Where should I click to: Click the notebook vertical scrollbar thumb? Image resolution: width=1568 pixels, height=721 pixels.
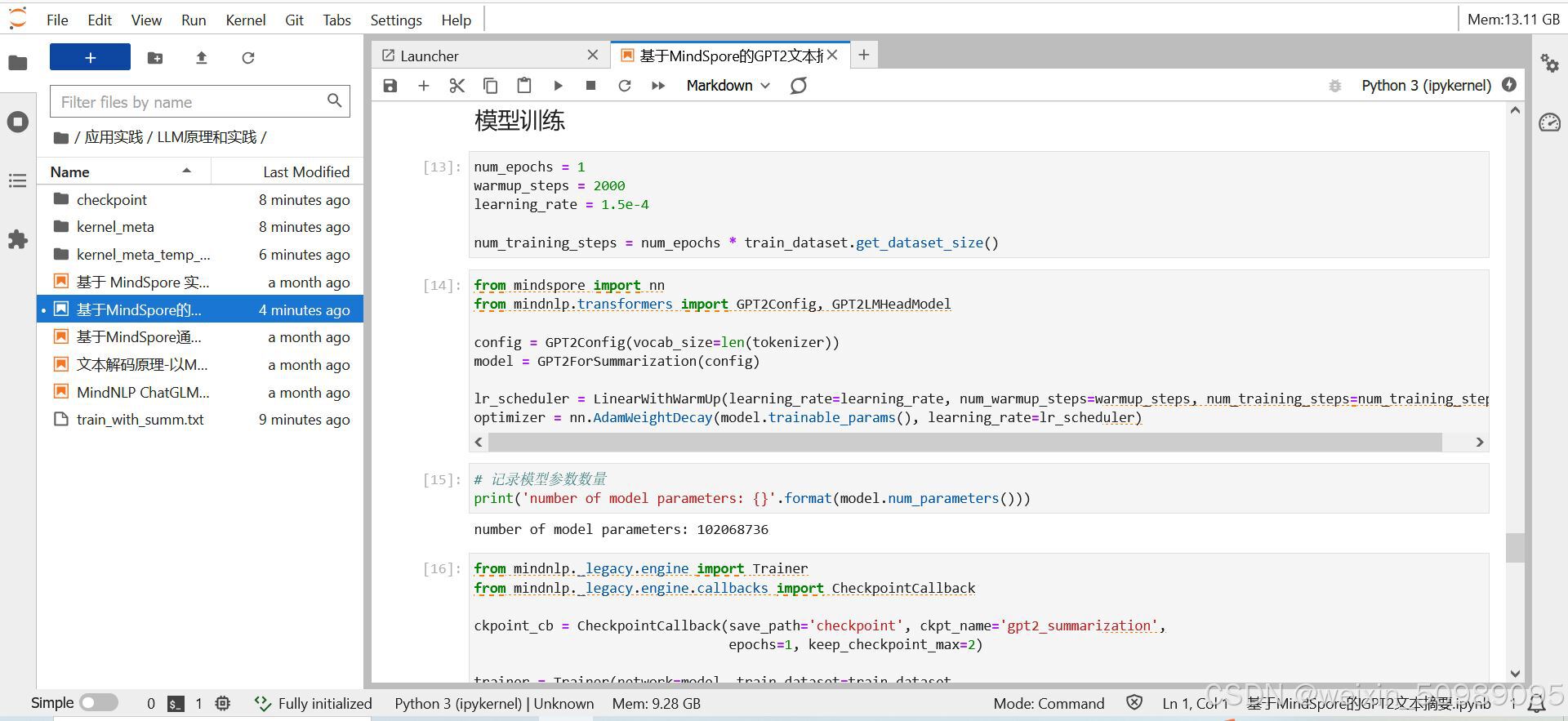pyautogui.click(x=1515, y=547)
